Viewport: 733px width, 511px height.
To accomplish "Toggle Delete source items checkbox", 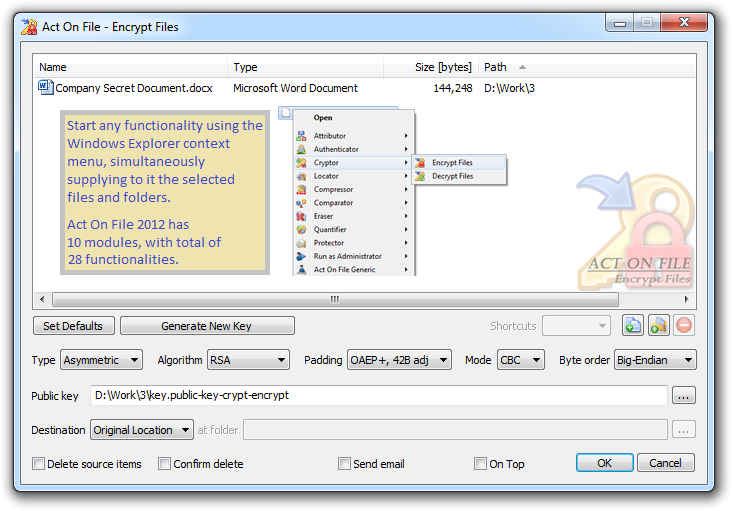I will (38, 464).
